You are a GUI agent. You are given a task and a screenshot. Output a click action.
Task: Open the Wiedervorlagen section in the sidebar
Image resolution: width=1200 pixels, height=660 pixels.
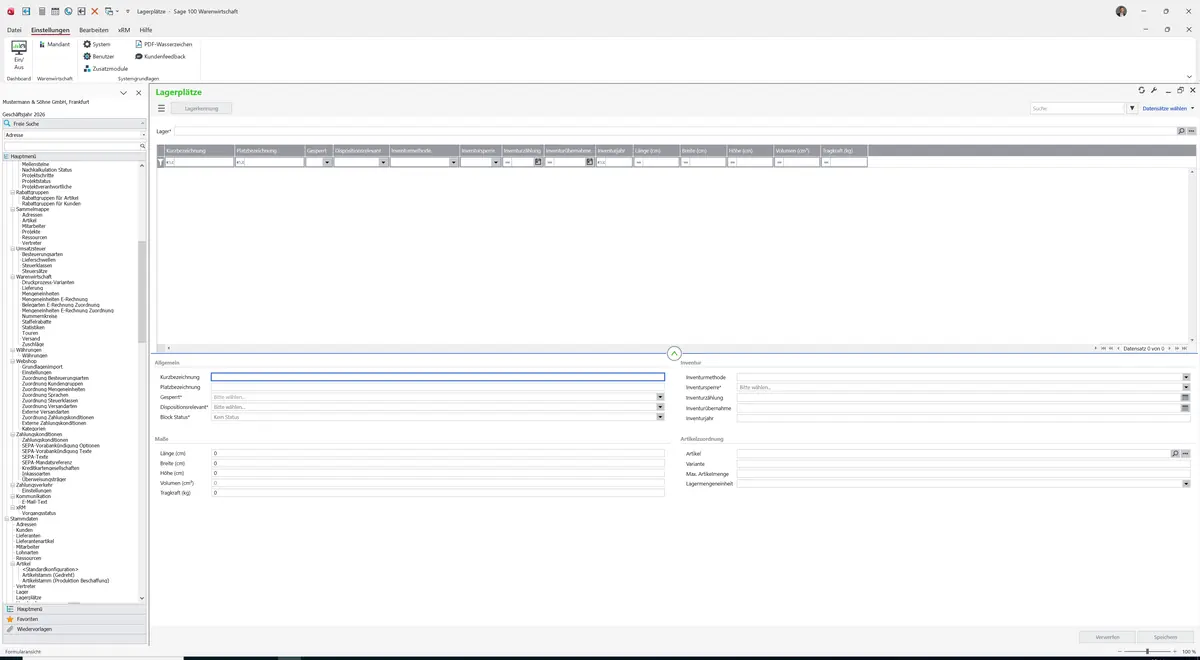coord(74,629)
